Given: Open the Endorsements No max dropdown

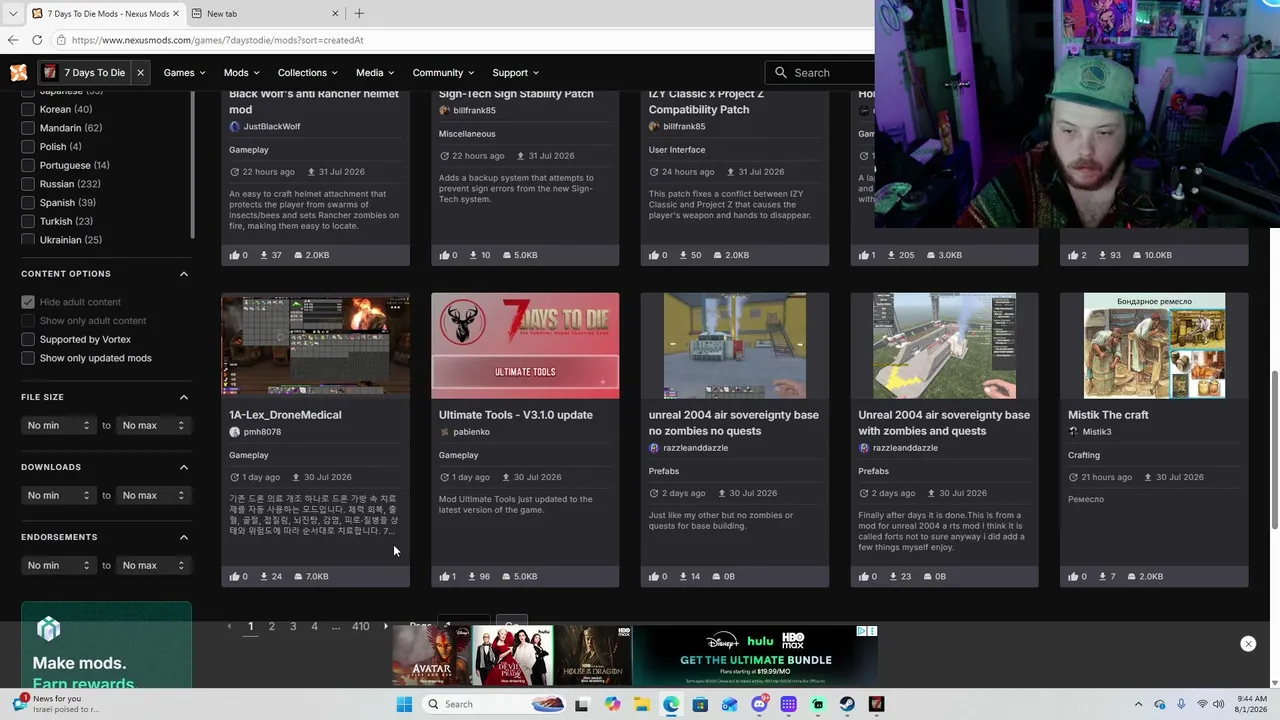Looking at the screenshot, I should click(x=153, y=566).
